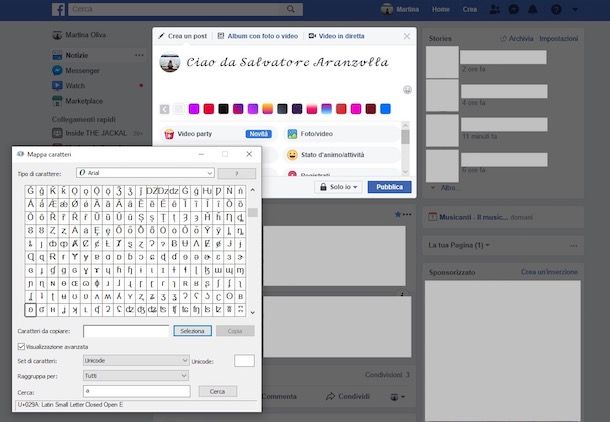Choose the dark maroon background swatch
The width and height of the screenshot is (610, 422).
371,109
